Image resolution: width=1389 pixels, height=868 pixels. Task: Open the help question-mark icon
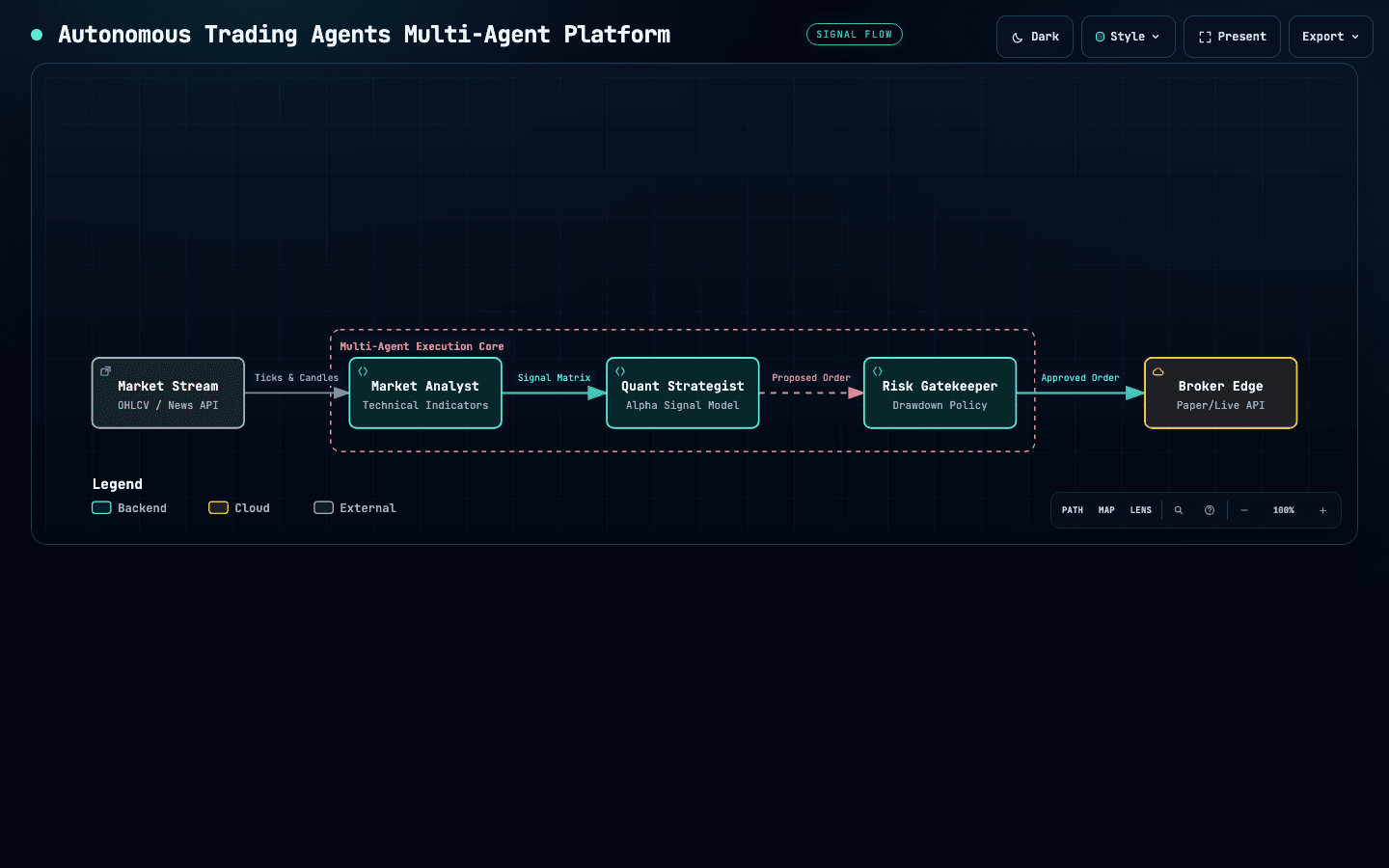pos(1210,510)
